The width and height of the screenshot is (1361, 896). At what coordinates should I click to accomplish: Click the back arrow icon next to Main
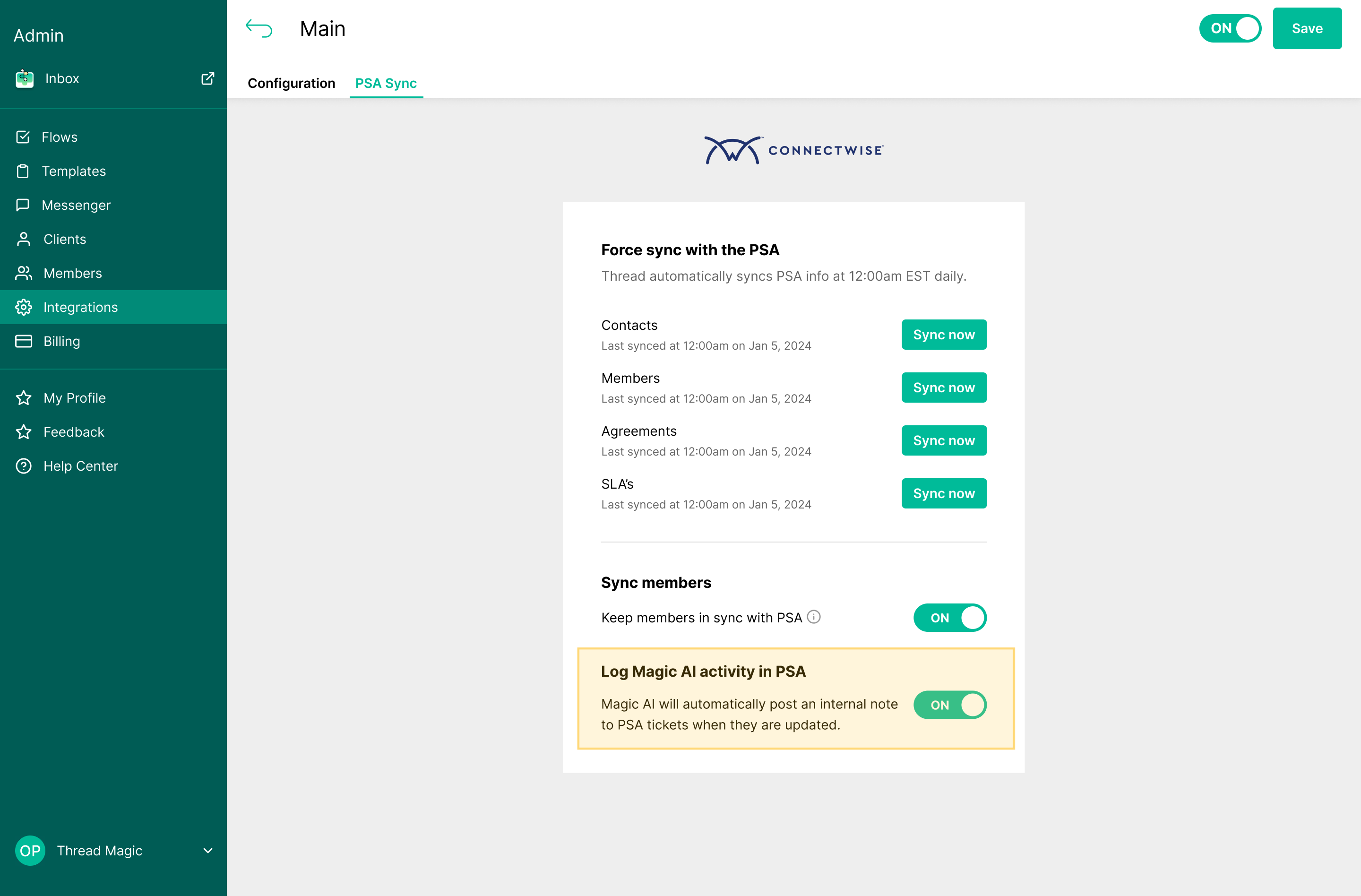(x=258, y=28)
